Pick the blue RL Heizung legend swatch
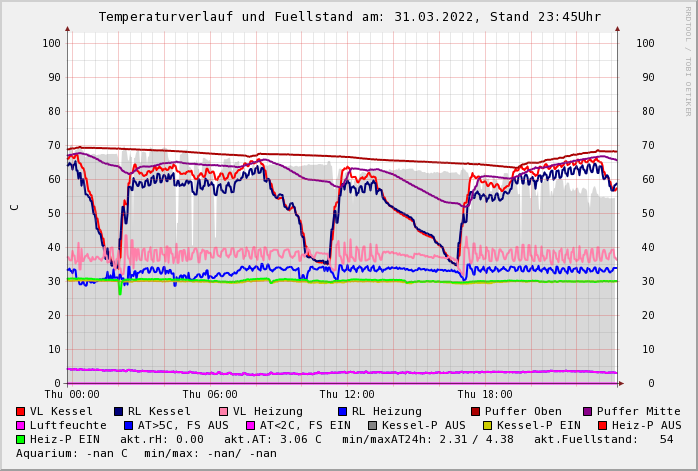The width and height of the screenshot is (698, 471). pos(342,411)
